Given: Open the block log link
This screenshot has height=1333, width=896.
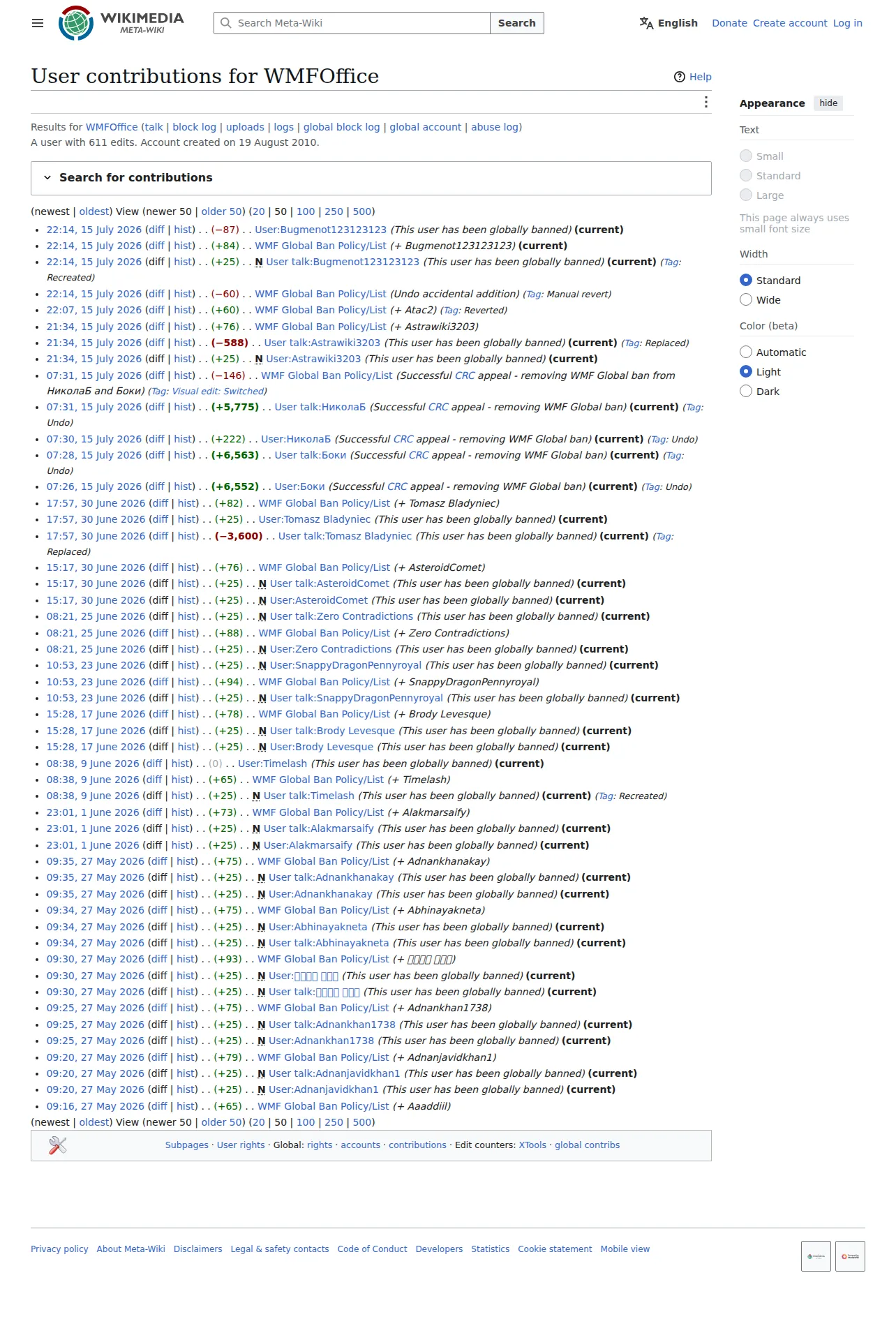Looking at the screenshot, I should coord(194,127).
